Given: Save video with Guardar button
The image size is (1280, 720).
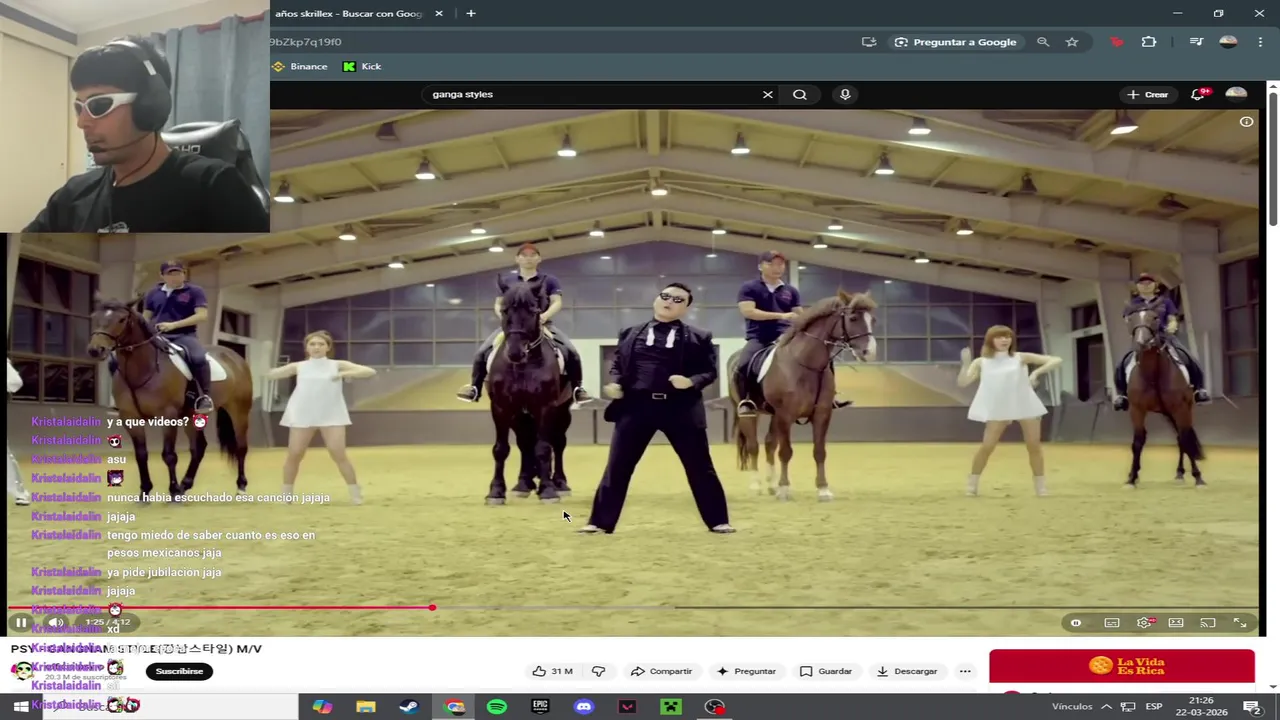Looking at the screenshot, I should click(826, 671).
